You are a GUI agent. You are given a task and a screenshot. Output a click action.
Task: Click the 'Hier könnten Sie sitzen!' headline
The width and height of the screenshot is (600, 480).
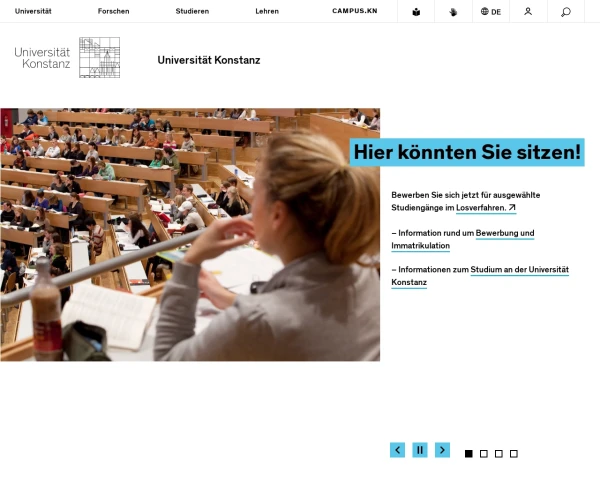467,152
